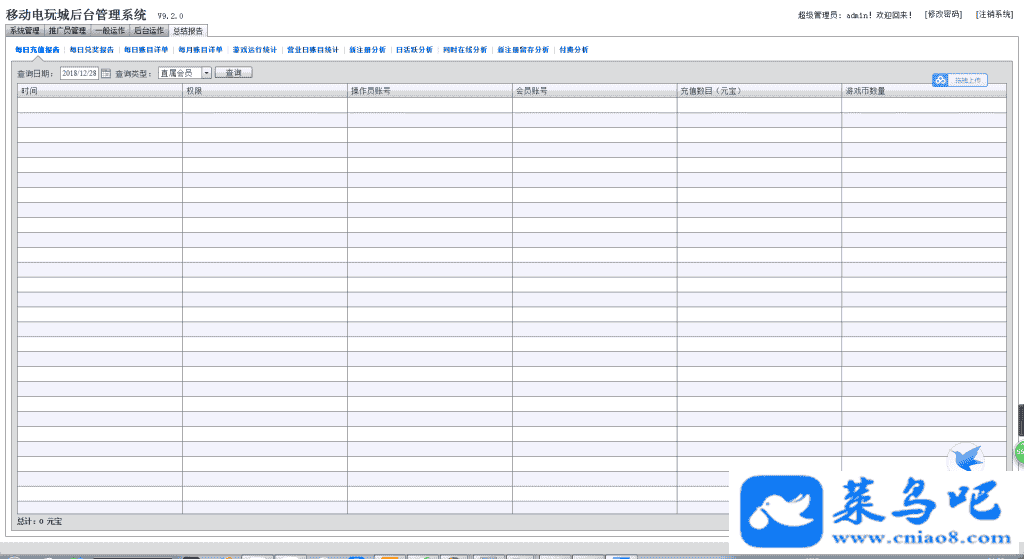The image size is (1024, 559).
Task: Open the 付费分析 link
Action: [x=574, y=49]
